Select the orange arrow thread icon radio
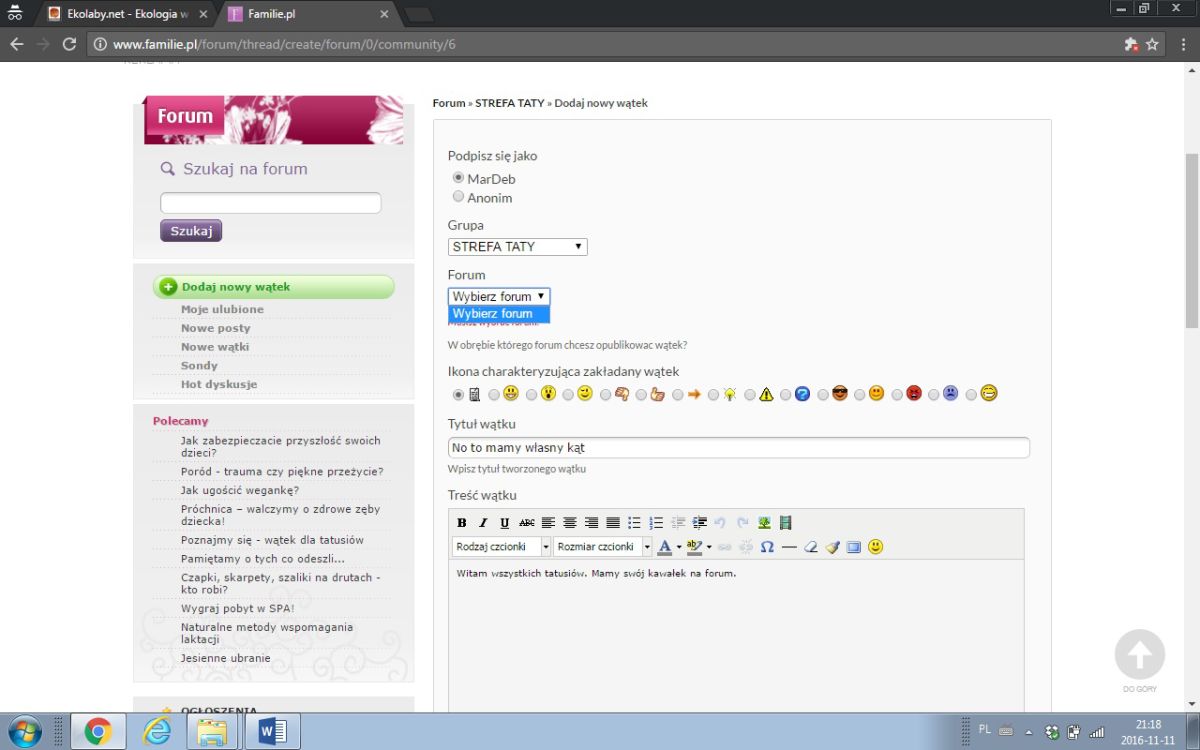The image size is (1200, 750). 678,394
